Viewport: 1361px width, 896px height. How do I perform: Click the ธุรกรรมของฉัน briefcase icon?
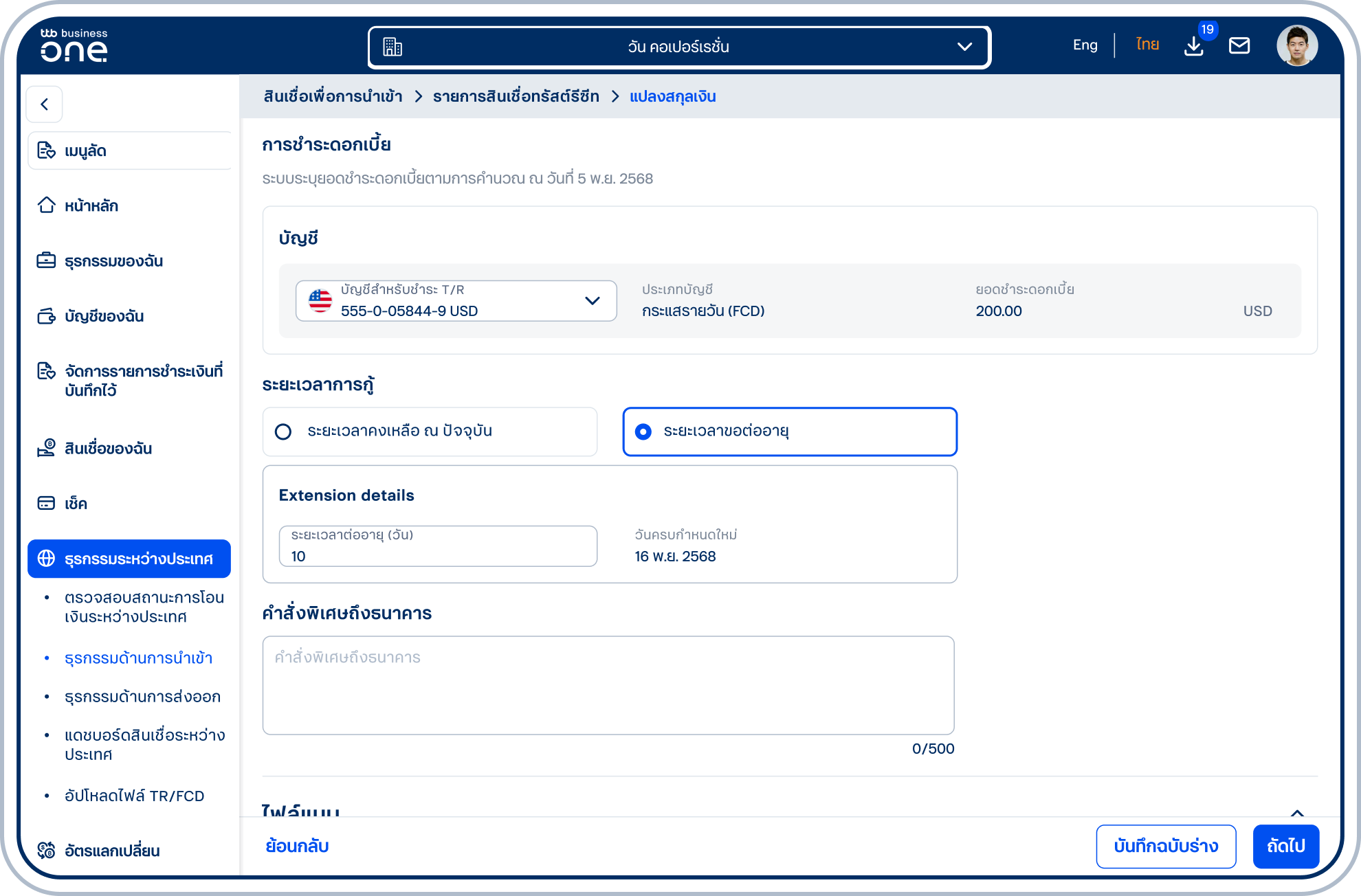(46, 260)
